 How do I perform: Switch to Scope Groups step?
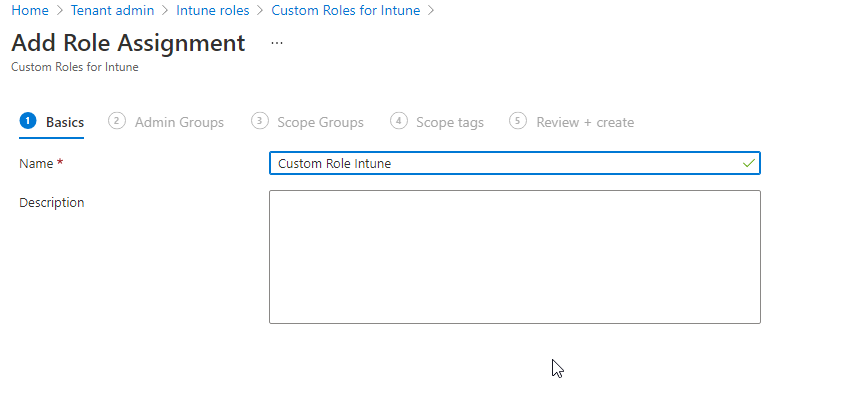tap(307, 122)
